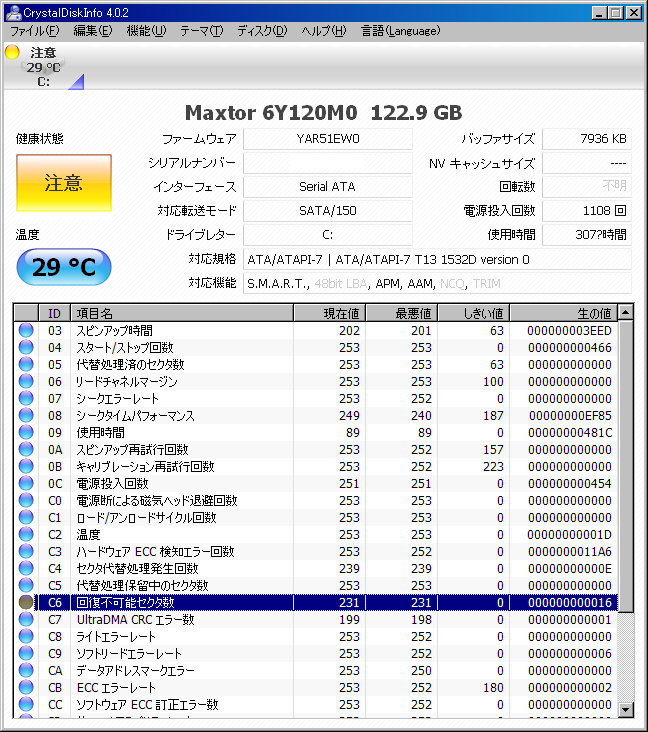Click the status orb of row 08 シークタイムパフォーマンス
The image size is (648, 732).
[x=26, y=415]
